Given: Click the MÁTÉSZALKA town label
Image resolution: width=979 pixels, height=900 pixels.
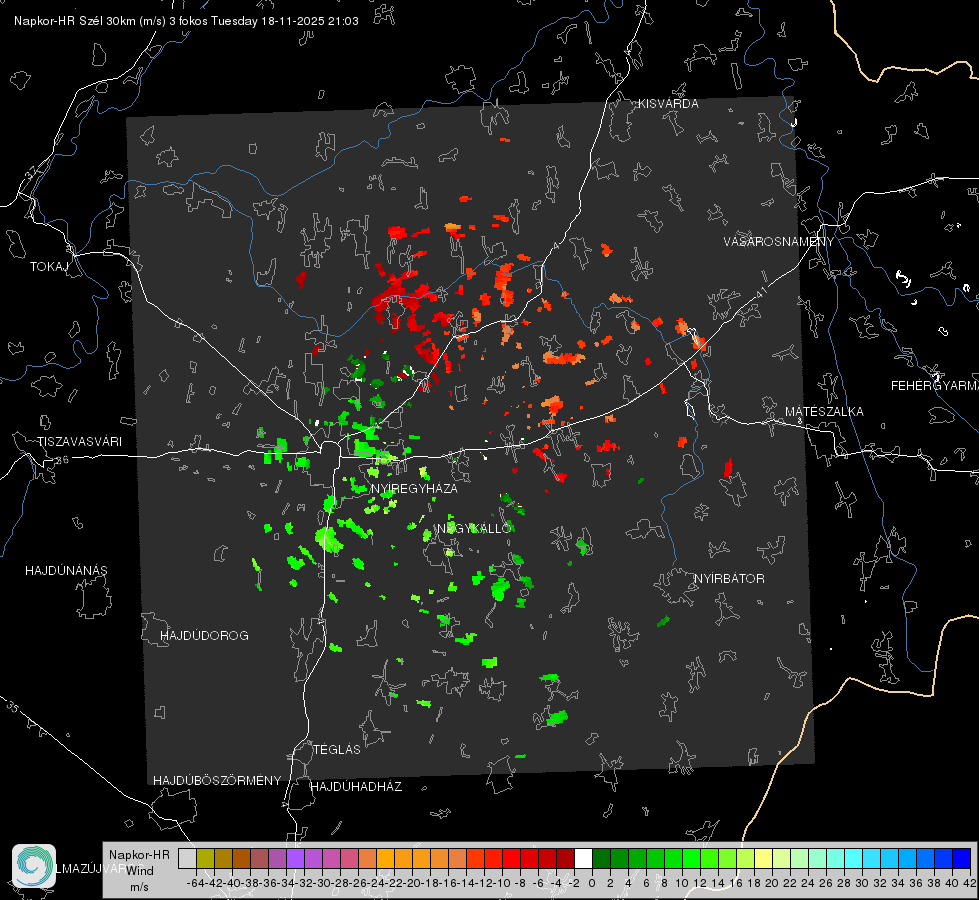Looking at the screenshot, I should 824,412.
